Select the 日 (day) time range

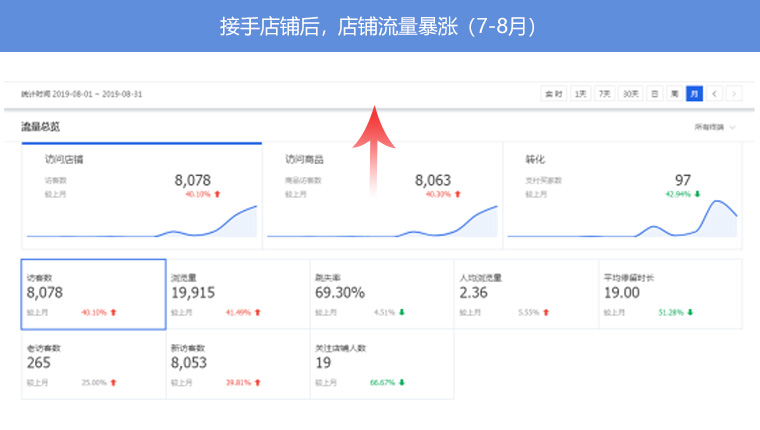pyautogui.click(x=655, y=94)
